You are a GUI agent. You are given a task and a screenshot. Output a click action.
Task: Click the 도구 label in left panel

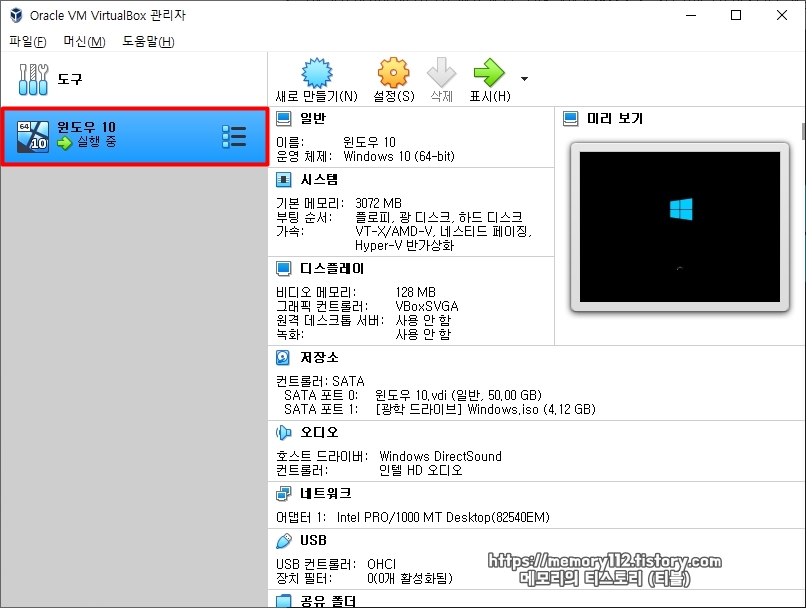69,79
